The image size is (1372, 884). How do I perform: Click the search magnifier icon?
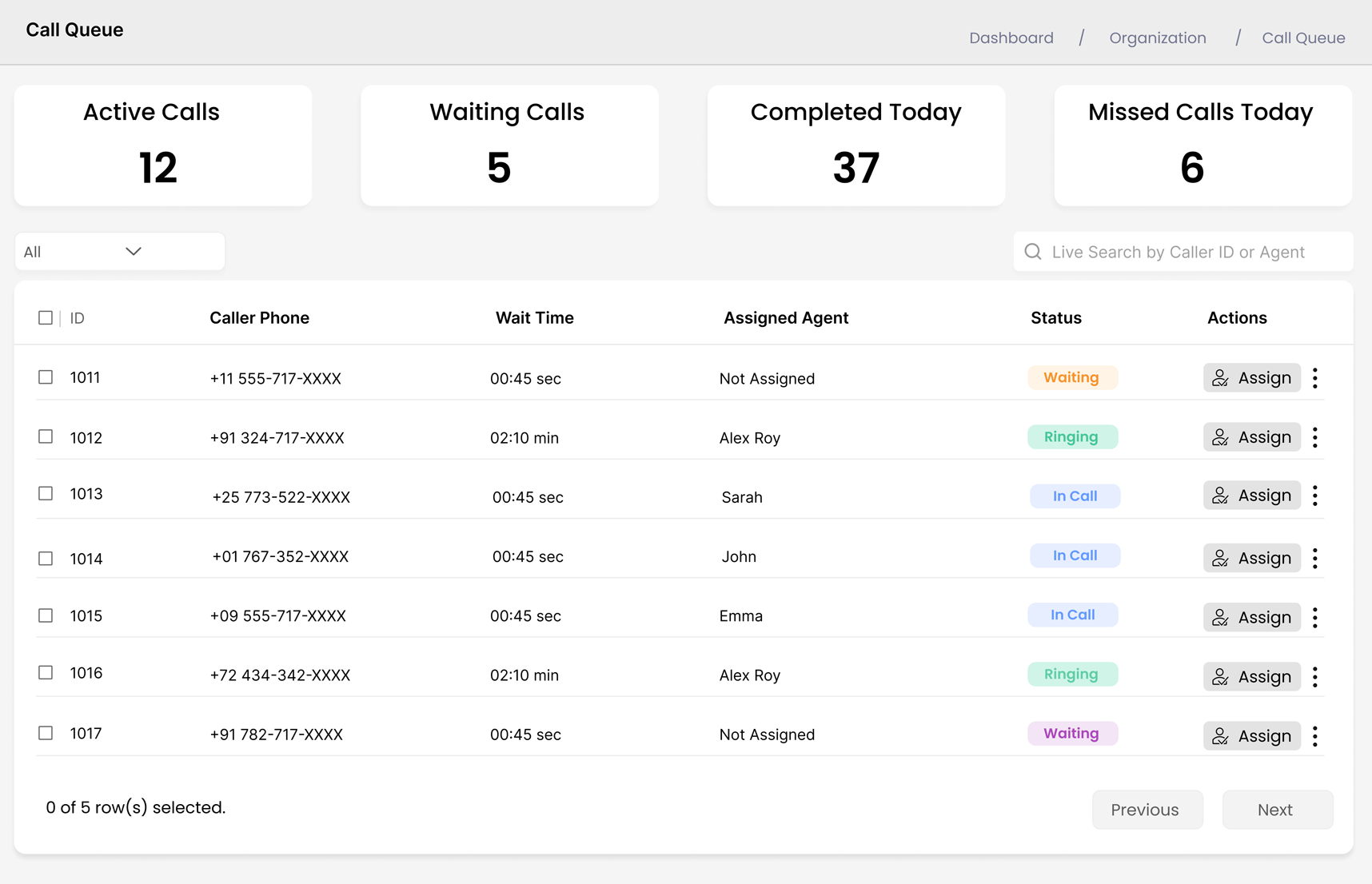(1033, 252)
